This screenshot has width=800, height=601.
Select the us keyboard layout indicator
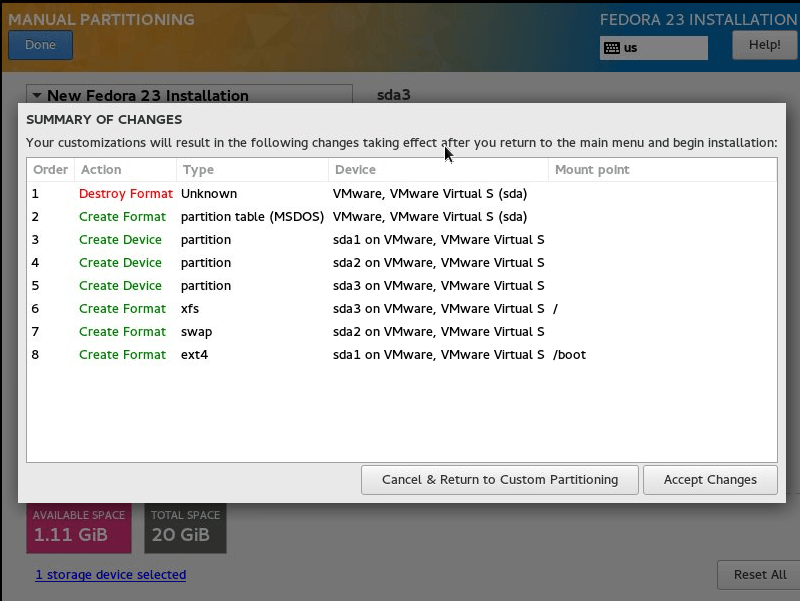tap(654, 48)
